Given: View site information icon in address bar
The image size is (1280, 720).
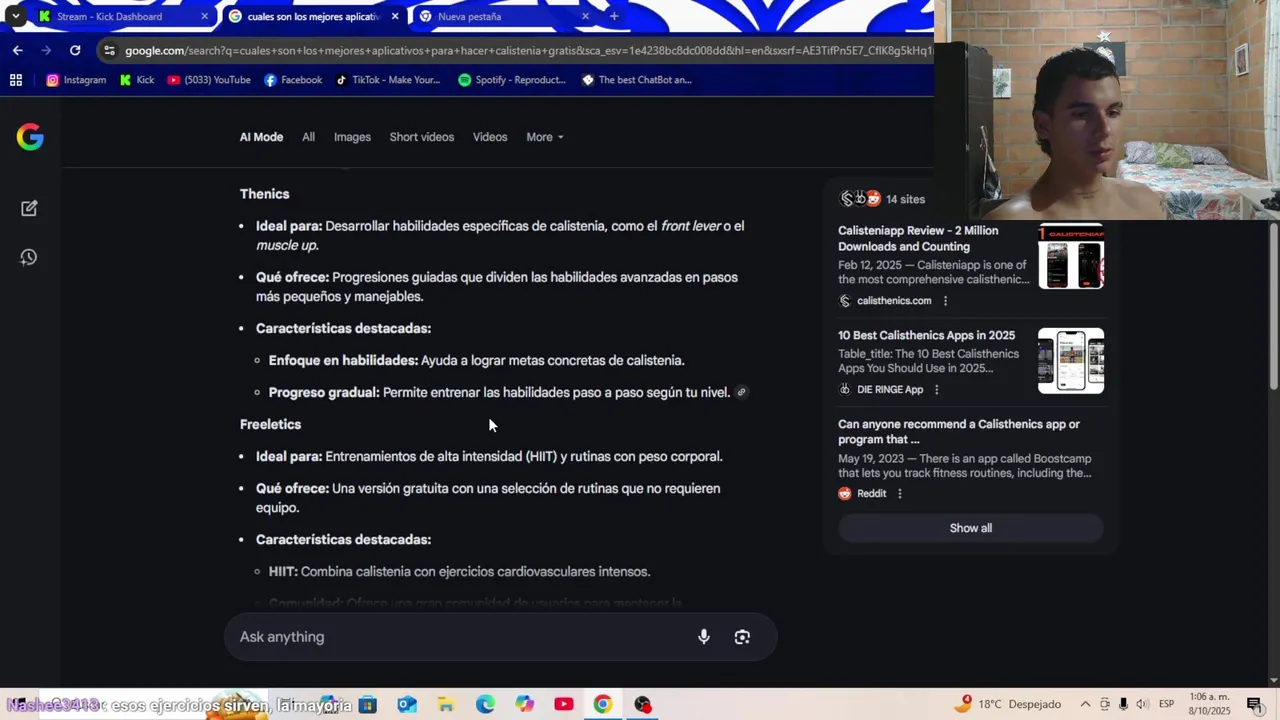Looking at the screenshot, I should (109, 50).
